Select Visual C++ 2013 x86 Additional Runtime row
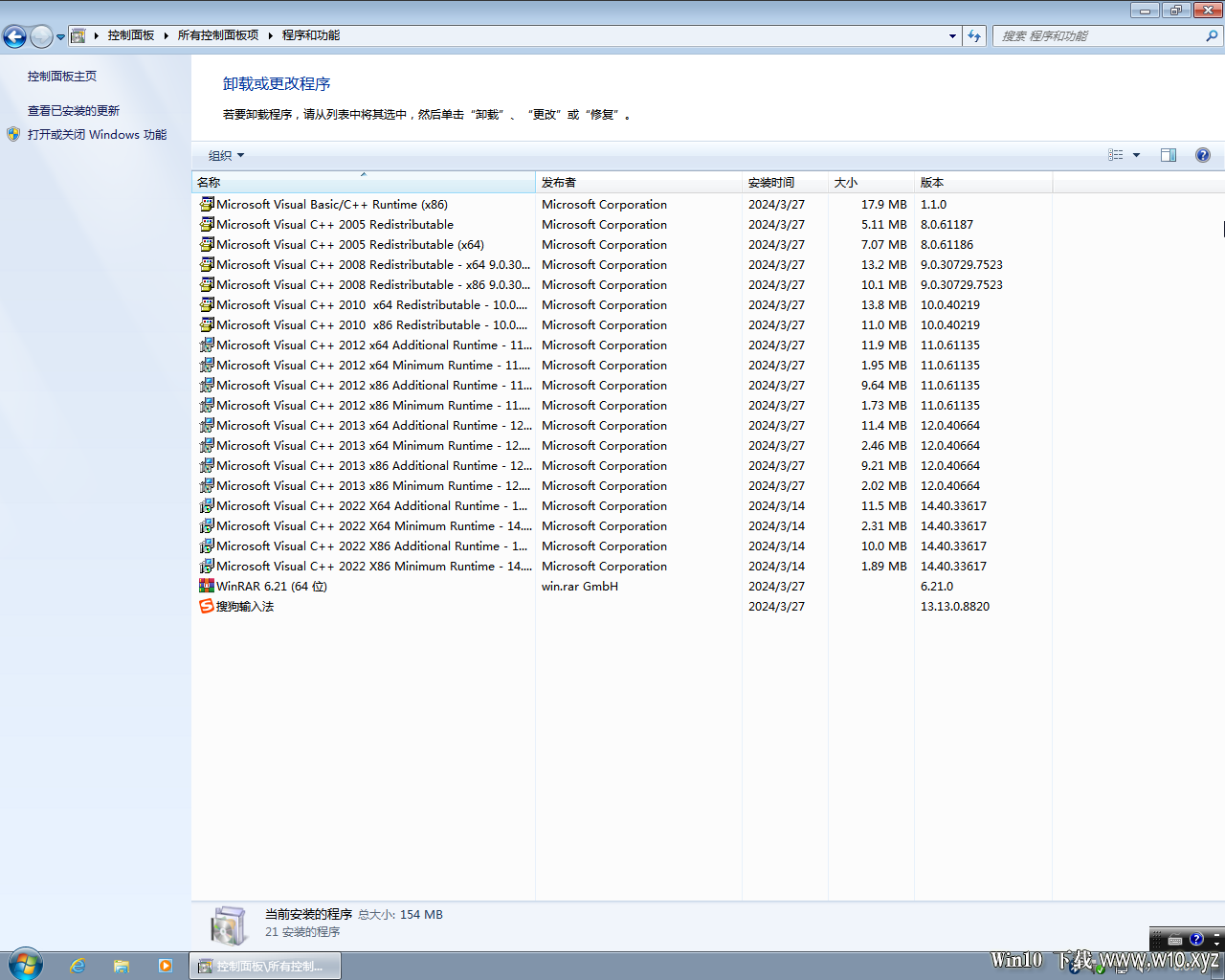The image size is (1225, 980). (x=622, y=465)
